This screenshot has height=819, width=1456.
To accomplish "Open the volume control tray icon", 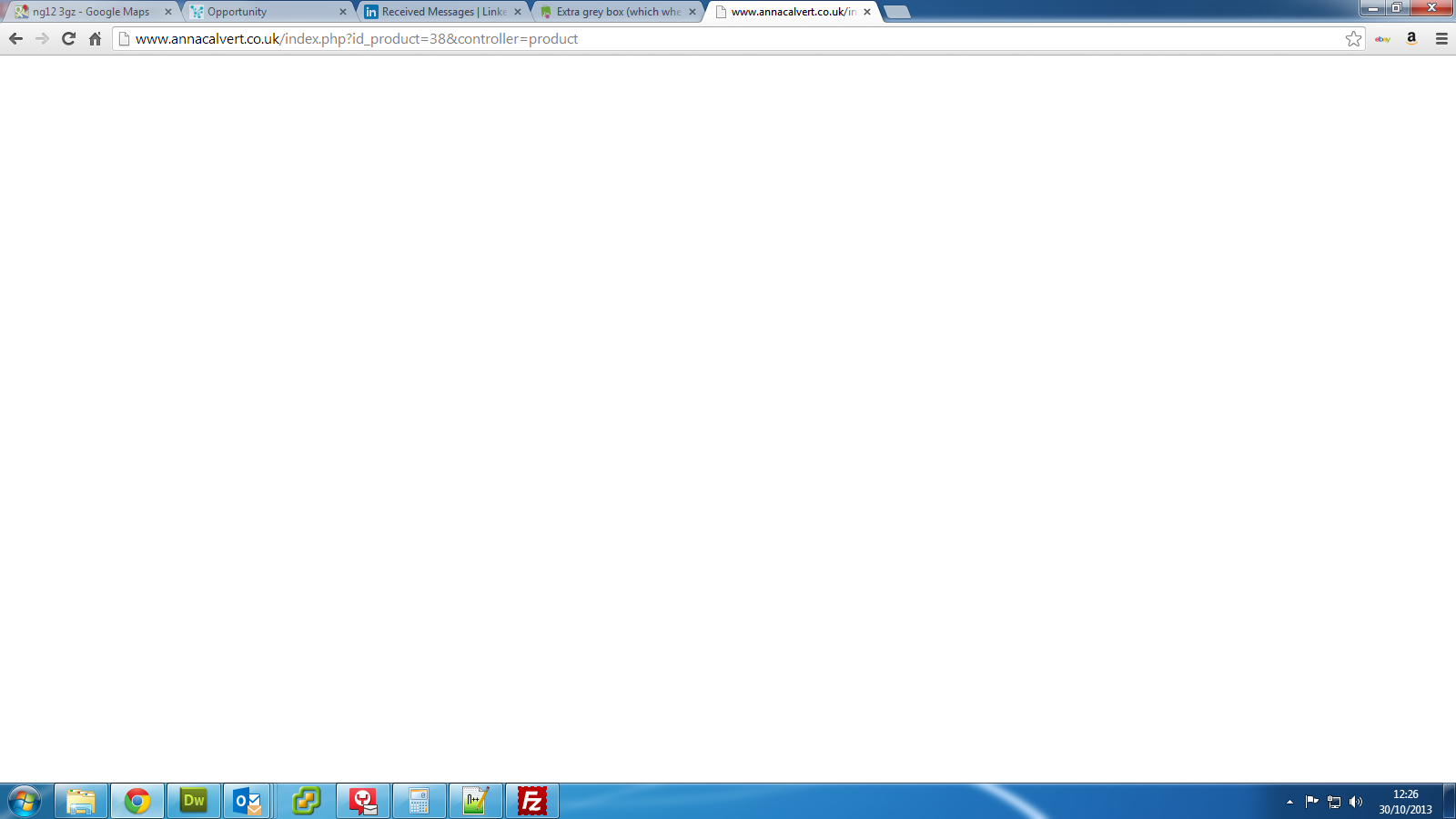I will (x=1356, y=802).
